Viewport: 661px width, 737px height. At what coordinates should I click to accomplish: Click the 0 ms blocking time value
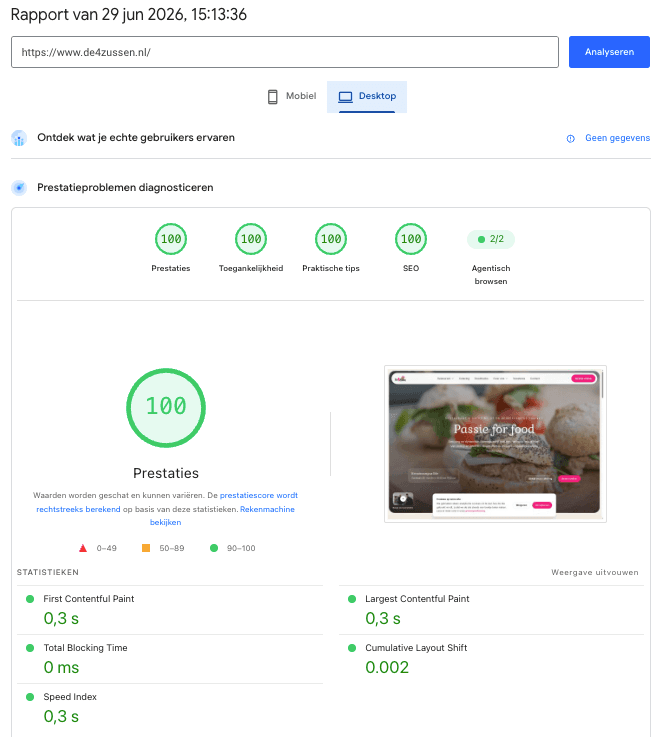tap(61, 667)
